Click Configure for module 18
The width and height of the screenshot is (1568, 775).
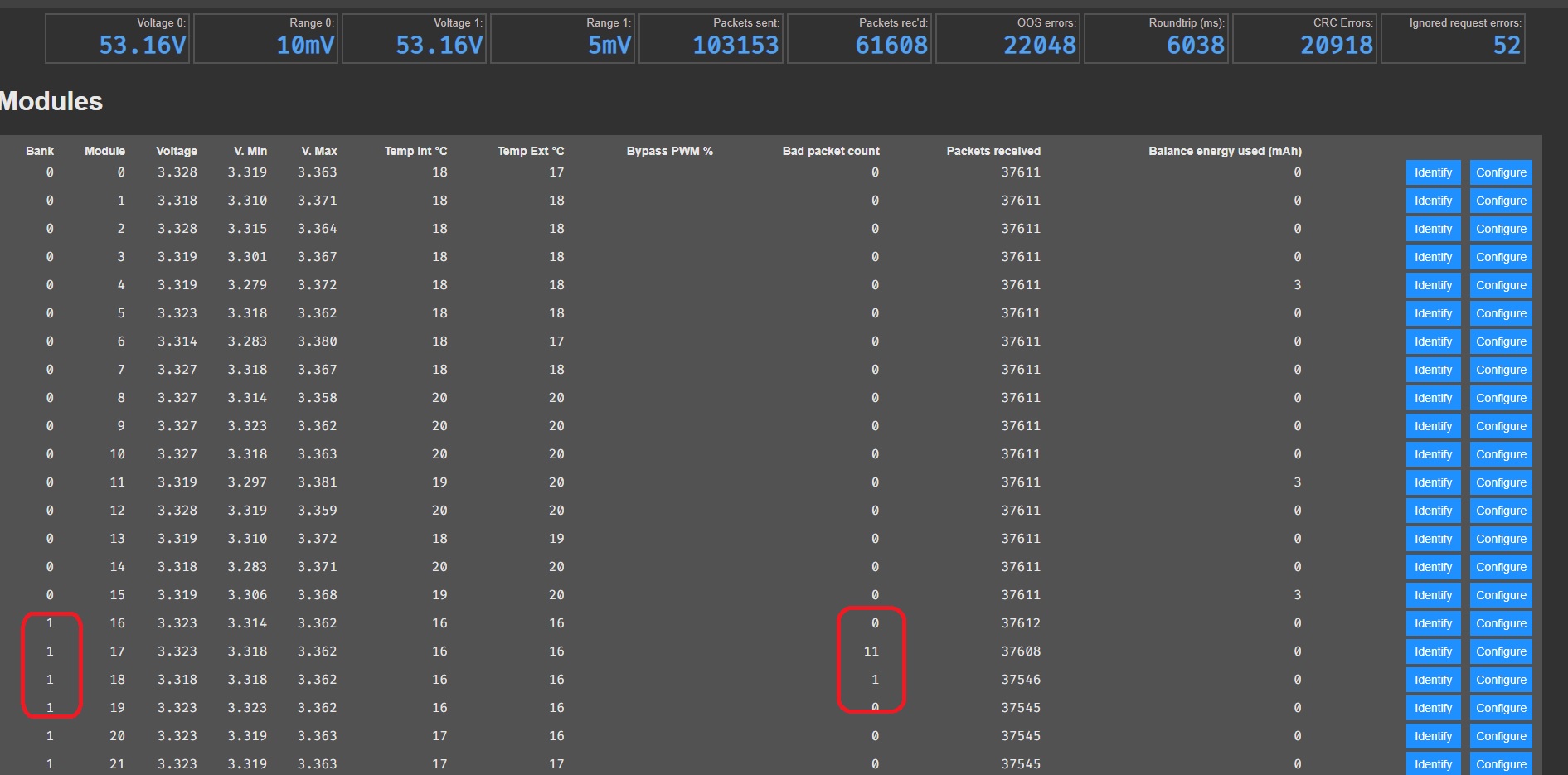click(x=1501, y=680)
